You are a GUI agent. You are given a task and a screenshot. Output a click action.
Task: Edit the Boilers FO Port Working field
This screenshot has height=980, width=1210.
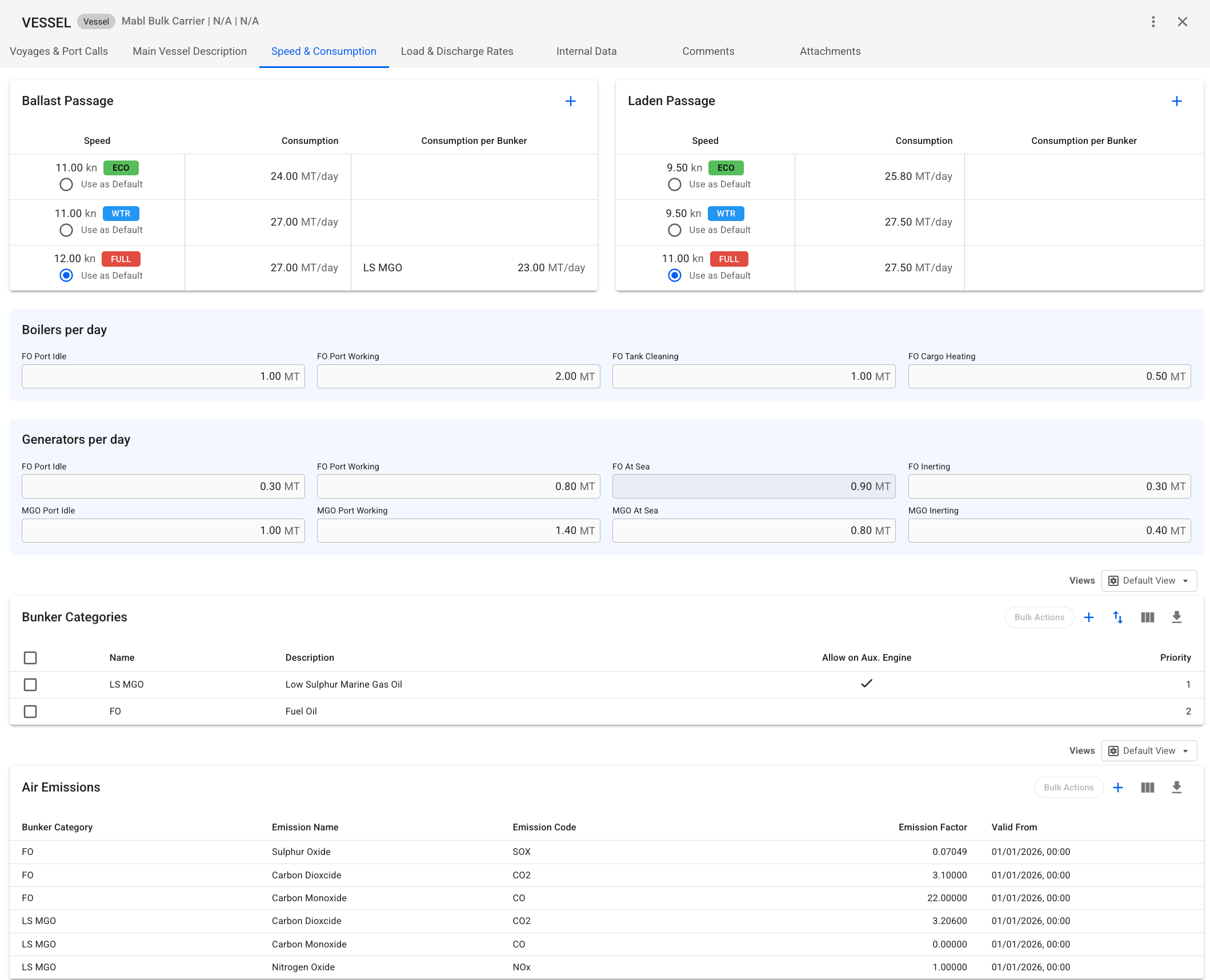(x=458, y=376)
